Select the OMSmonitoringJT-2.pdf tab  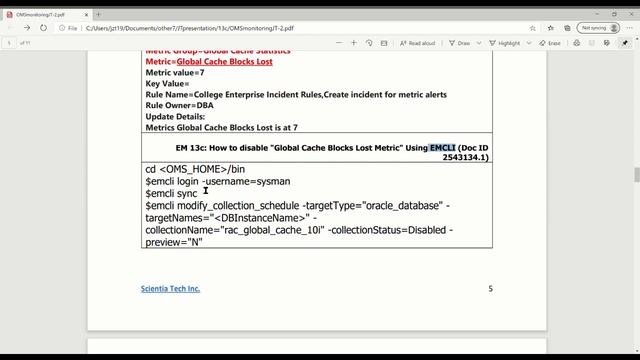(x=47, y=15)
